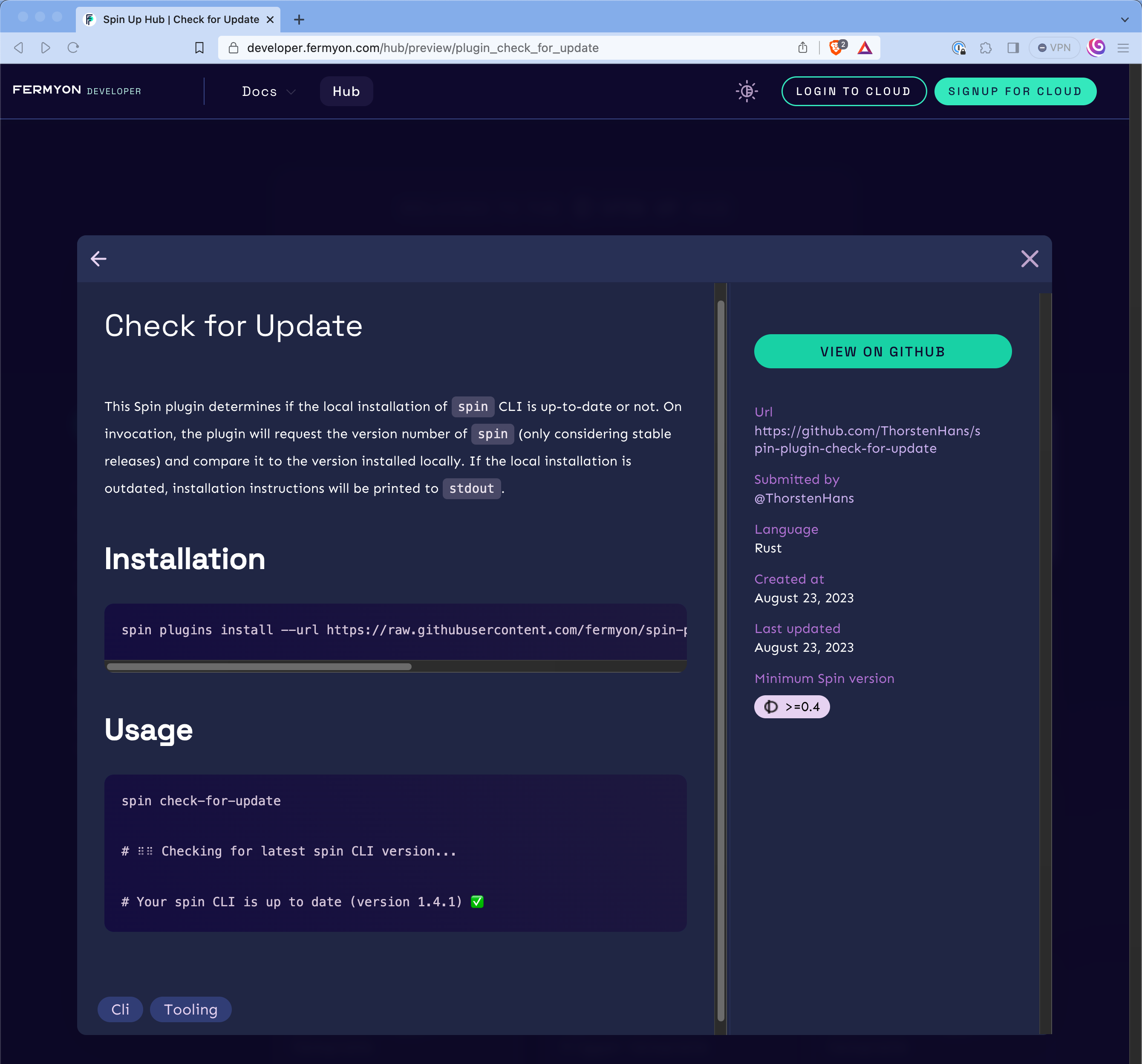Select the Spin Up Hub browser tab
Viewport: 1142px width, 1064px height.
pos(180,20)
